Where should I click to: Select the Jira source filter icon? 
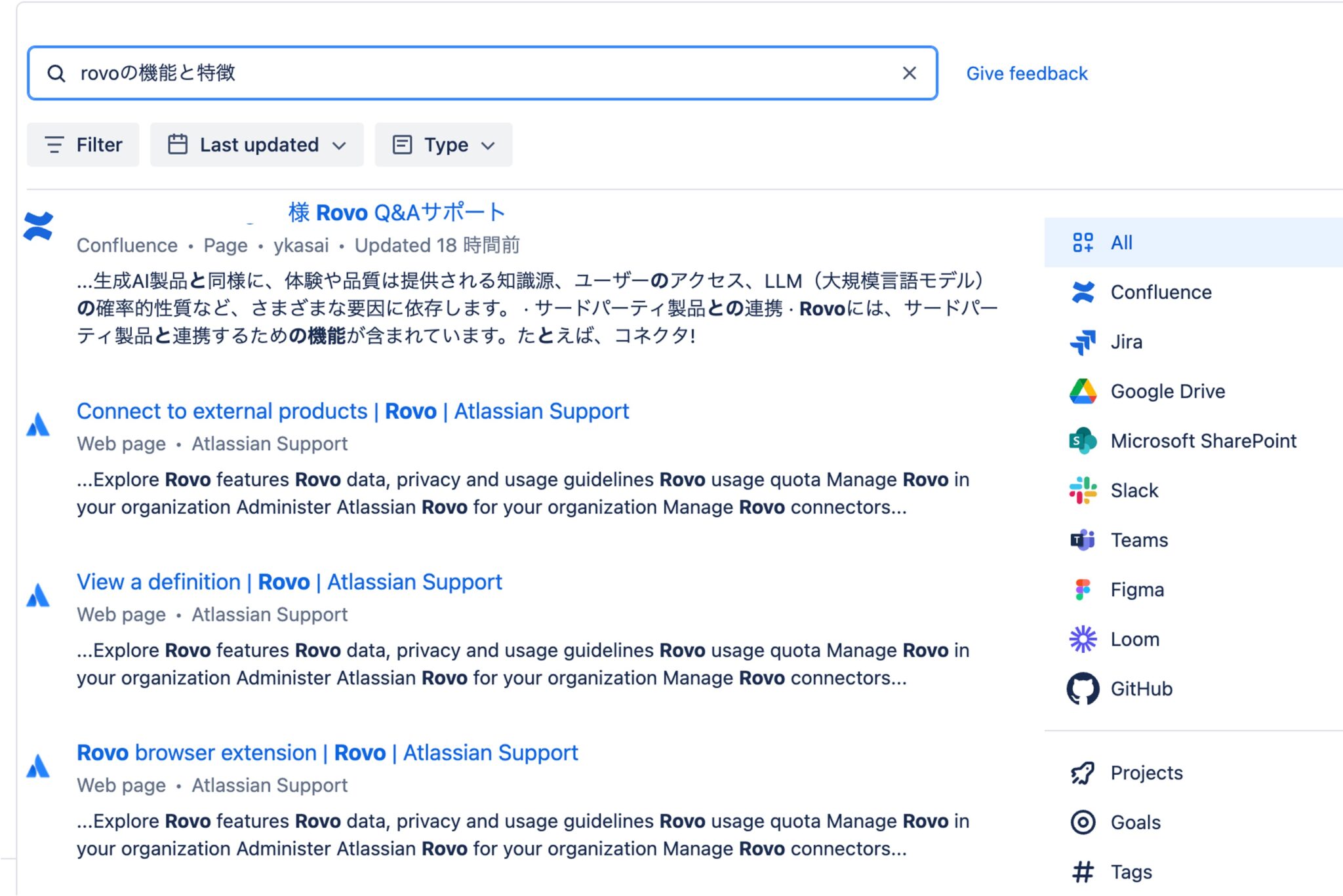point(1083,341)
